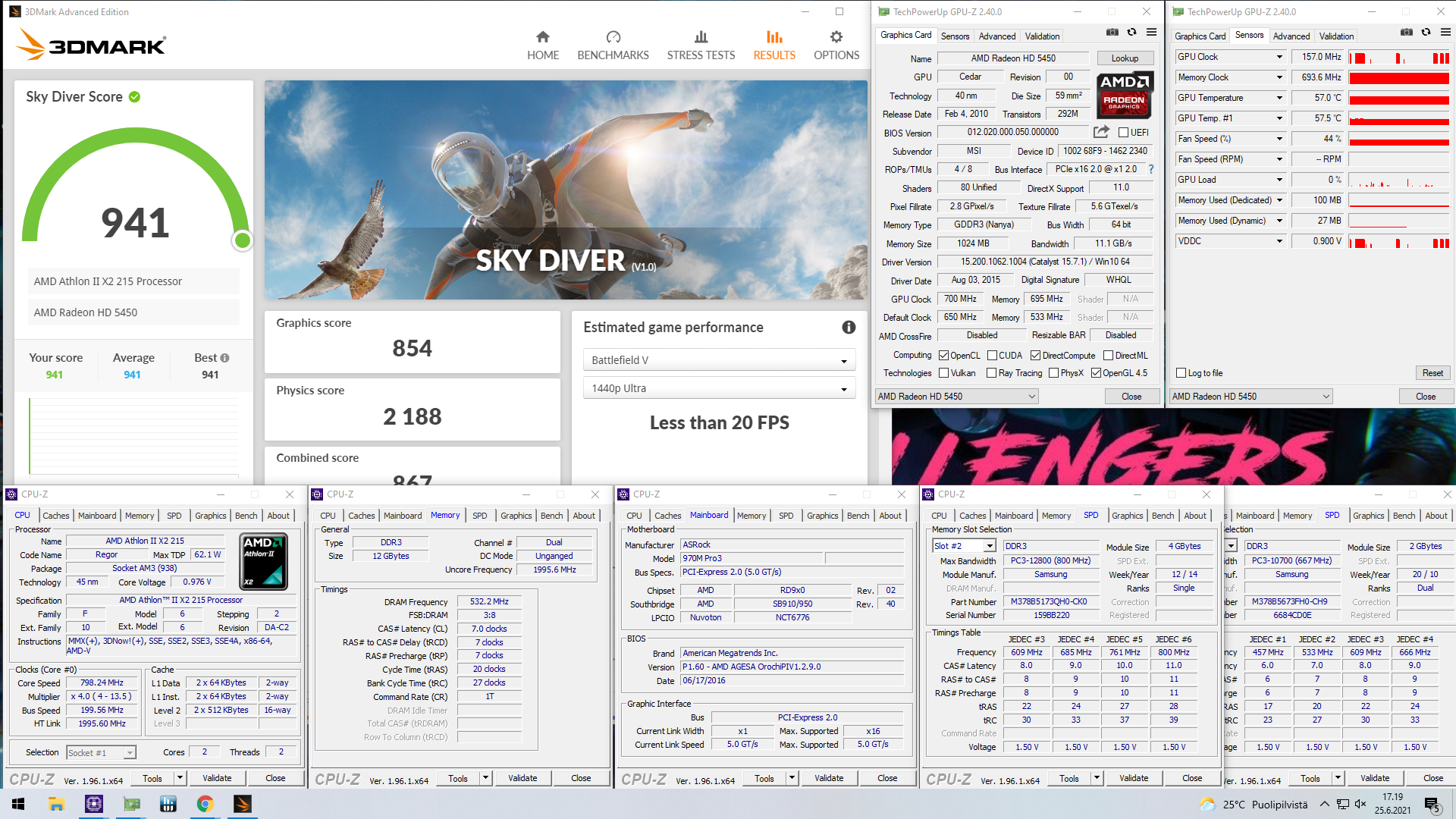Toggle the Vulkan checkbox
The image size is (1456, 819).
pyautogui.click(x=943, y=373)
